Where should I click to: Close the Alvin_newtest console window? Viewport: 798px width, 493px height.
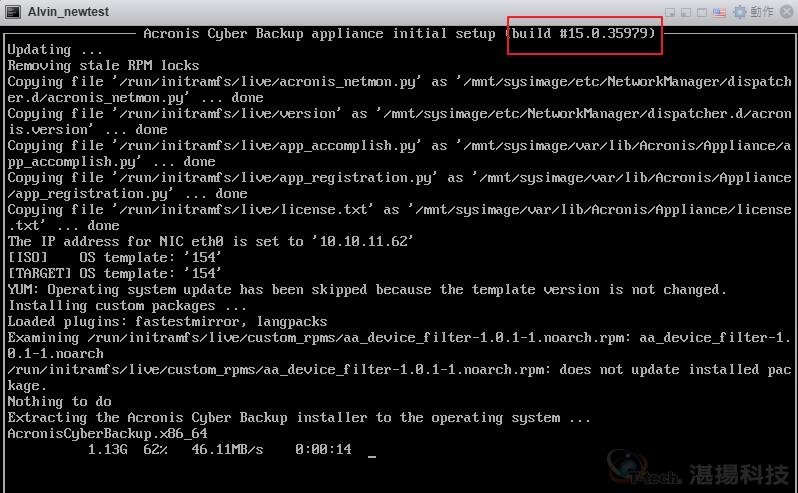coord(786,12)
